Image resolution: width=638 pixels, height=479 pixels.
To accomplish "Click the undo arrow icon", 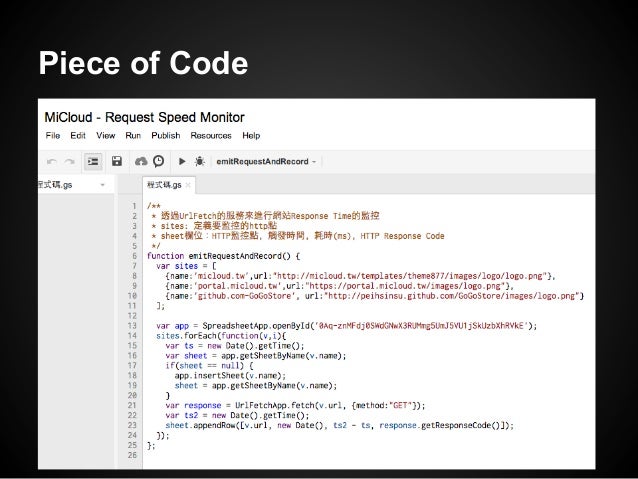I will coord(52,162).
